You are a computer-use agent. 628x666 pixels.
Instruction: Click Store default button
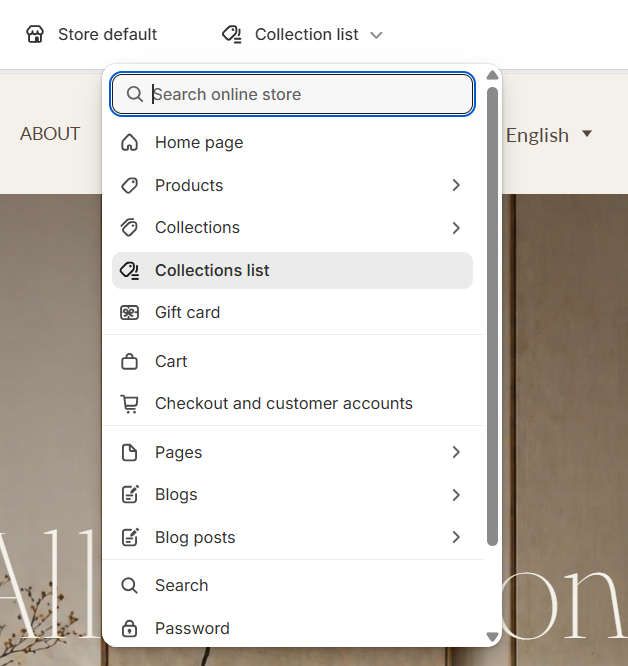point(91,34)
